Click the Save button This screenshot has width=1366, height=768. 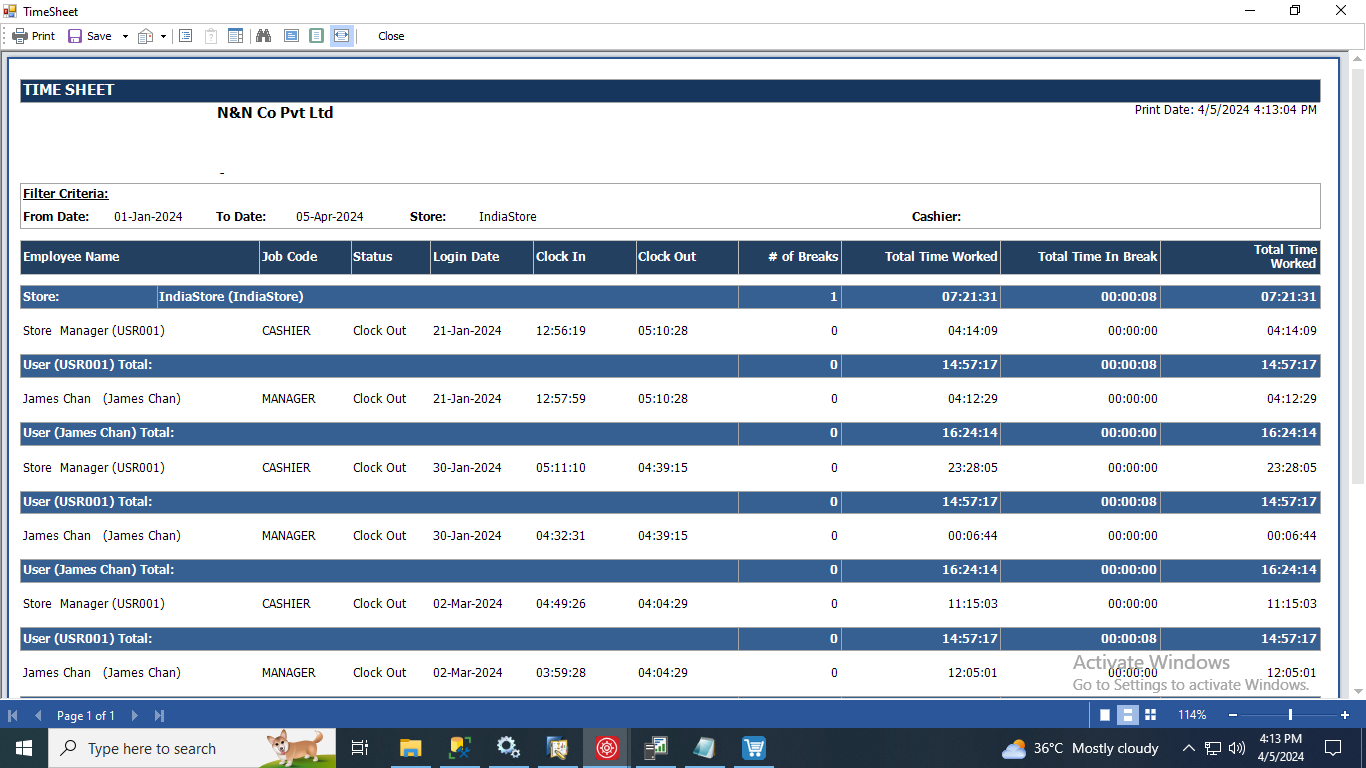[x=90, y=36]
